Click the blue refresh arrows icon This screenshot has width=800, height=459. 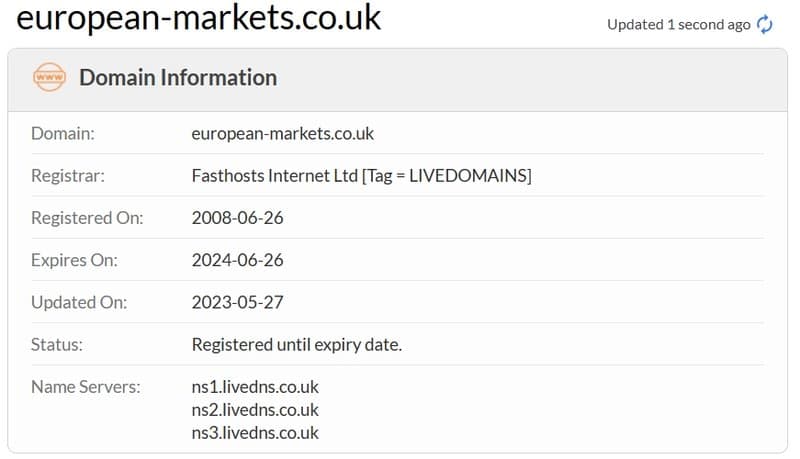pyautogui.click(x=764, y=24)
